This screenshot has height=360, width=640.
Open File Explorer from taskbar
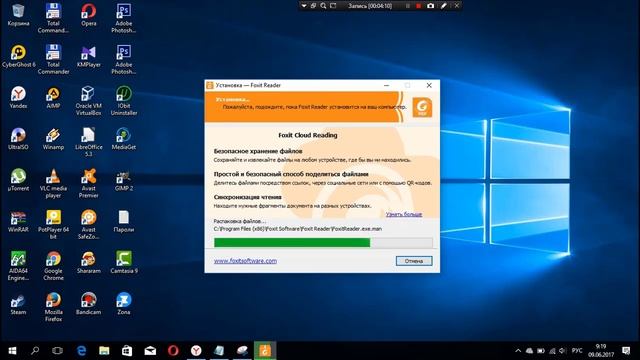(104, 351)
